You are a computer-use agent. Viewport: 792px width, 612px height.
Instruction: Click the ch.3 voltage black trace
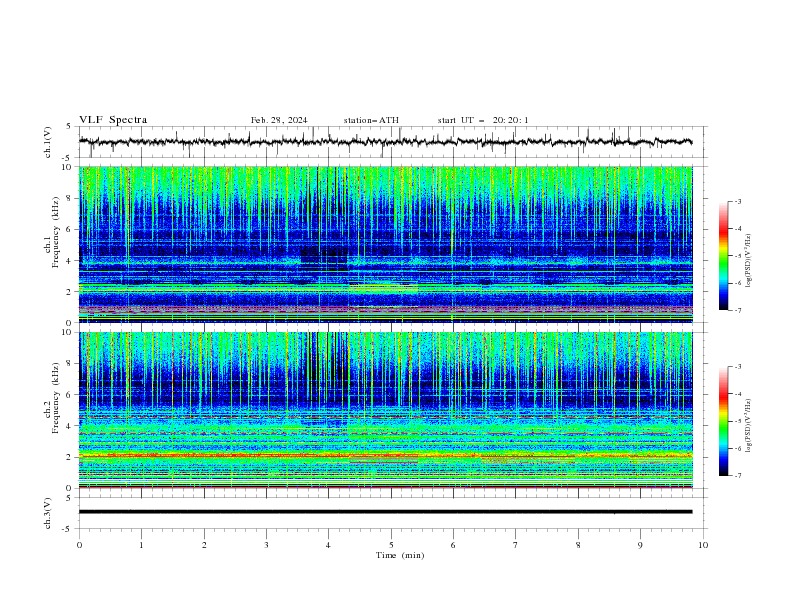point(385,512)
